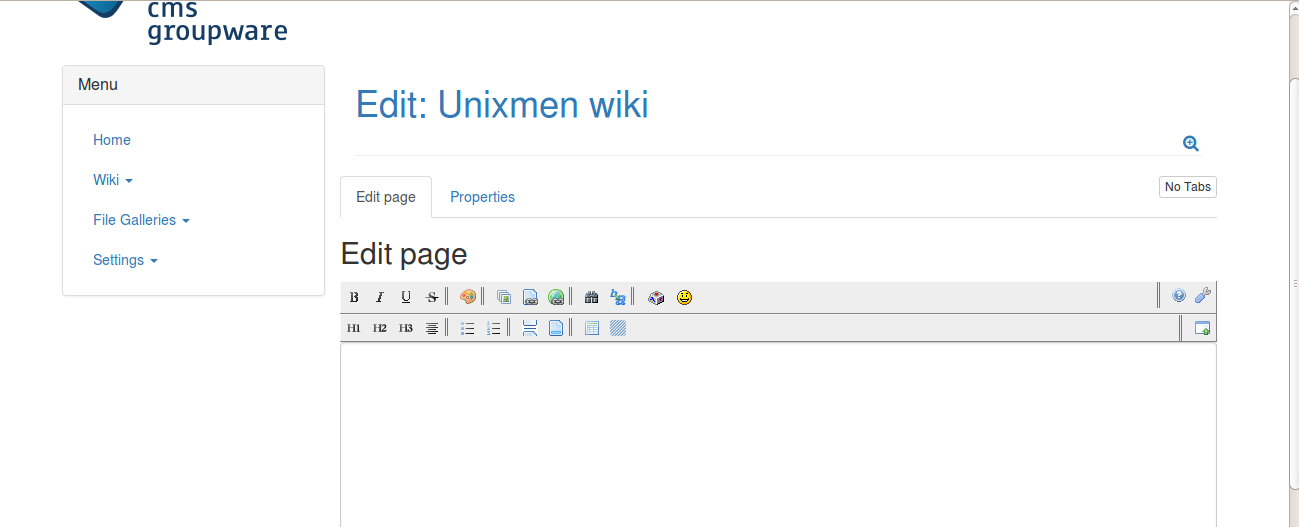
Task: Apply strikethrough with the S toolbar icon
Action: tap(432, 297)
